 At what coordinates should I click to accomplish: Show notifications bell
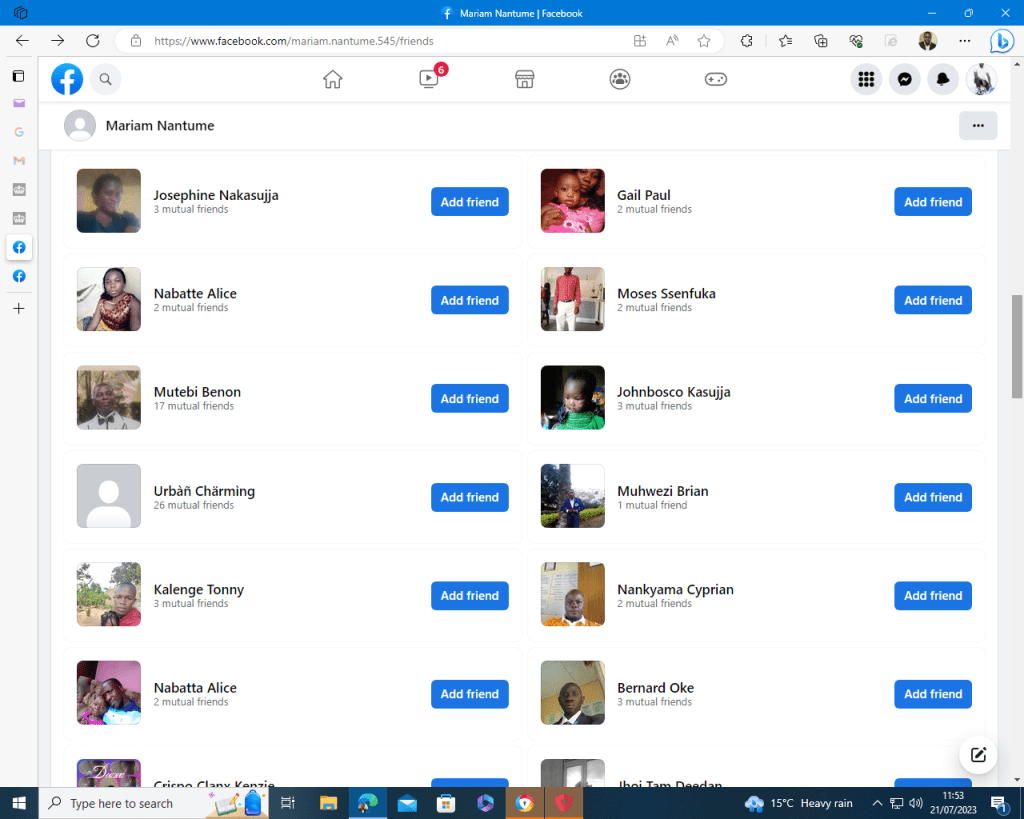coord(943,79)
